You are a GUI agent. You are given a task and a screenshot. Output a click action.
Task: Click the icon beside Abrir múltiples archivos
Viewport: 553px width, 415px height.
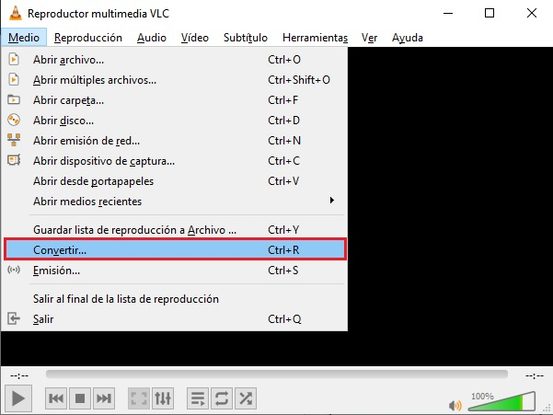(14, 79)
